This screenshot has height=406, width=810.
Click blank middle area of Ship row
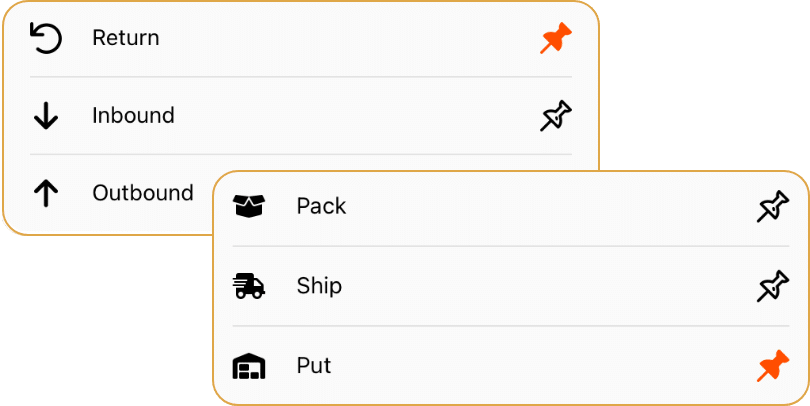pyautogui.click(x=548, y=286)
